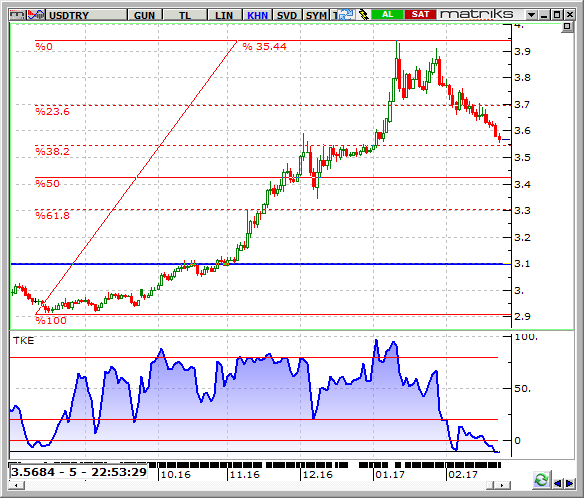
Task: Click the blue right arrow navigation icon
Action: (x=570, y=483)
